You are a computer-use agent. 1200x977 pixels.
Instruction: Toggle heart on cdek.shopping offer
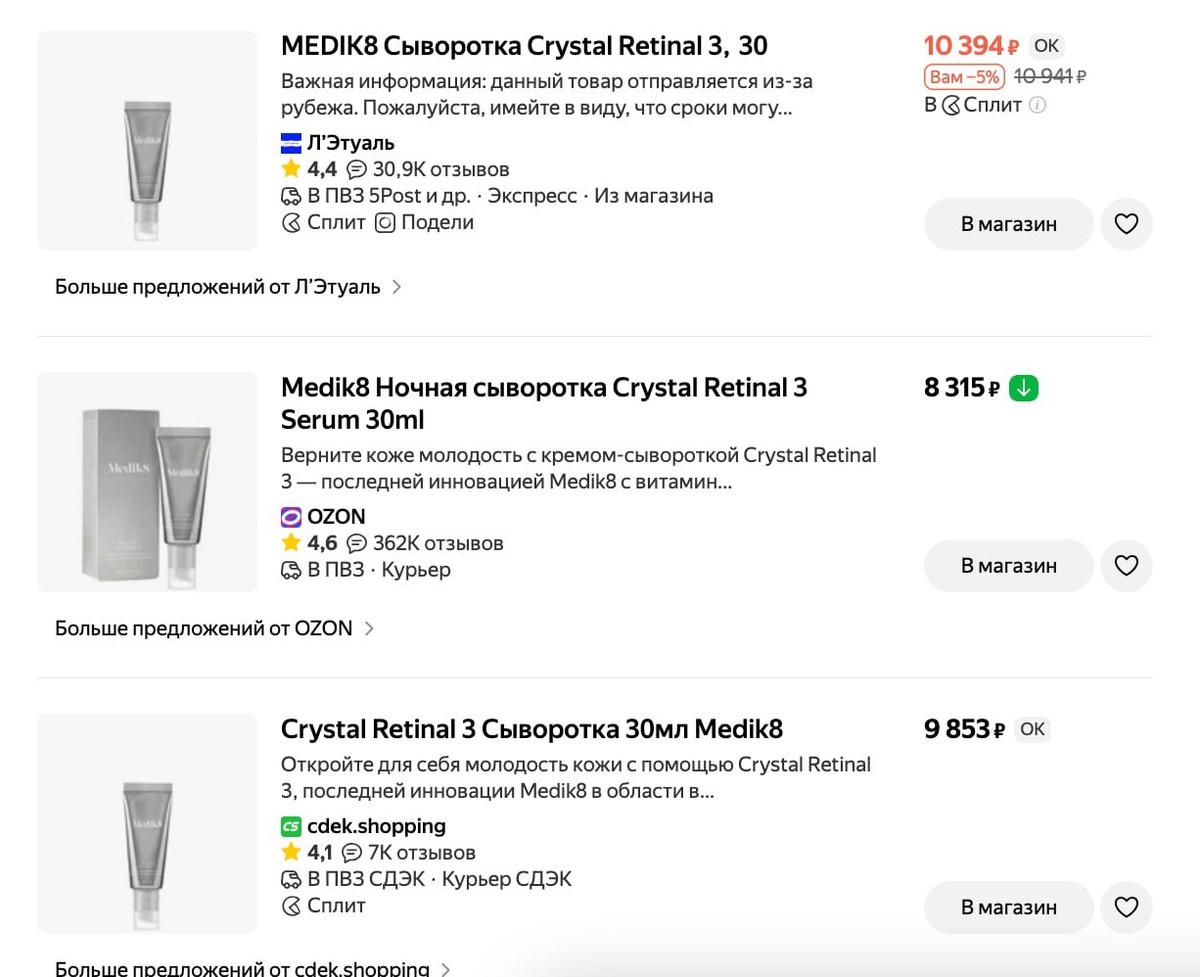click(1126, 907)
